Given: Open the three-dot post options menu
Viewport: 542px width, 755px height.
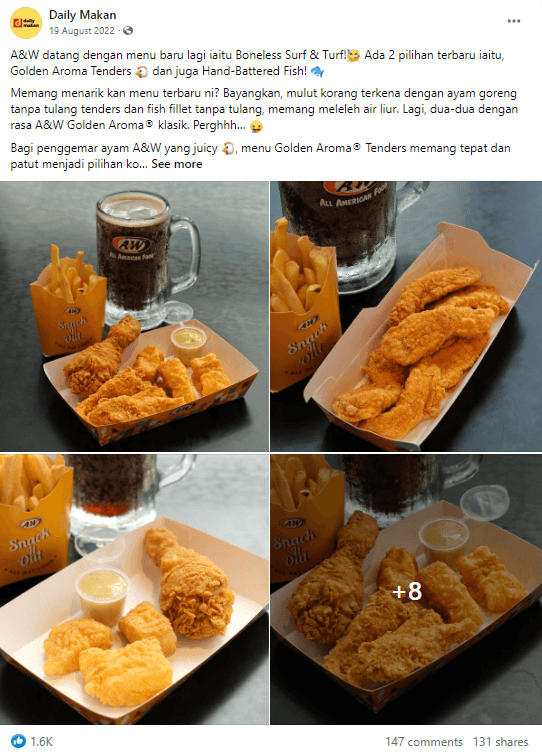Looking at the screenshot, I should (514, 21).
